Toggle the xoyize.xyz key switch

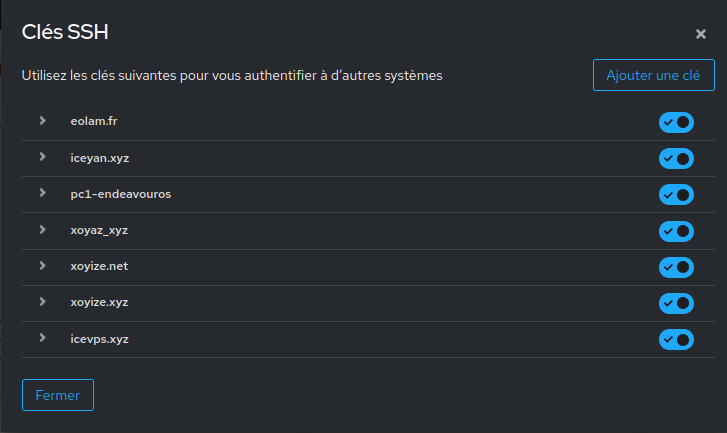click(x=676, y=303)
